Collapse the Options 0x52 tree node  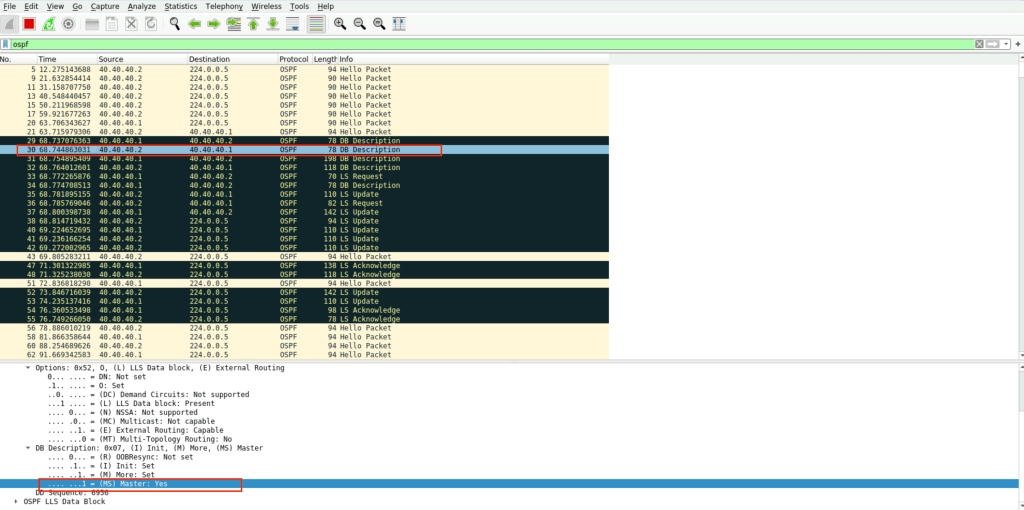click(29, 368)
